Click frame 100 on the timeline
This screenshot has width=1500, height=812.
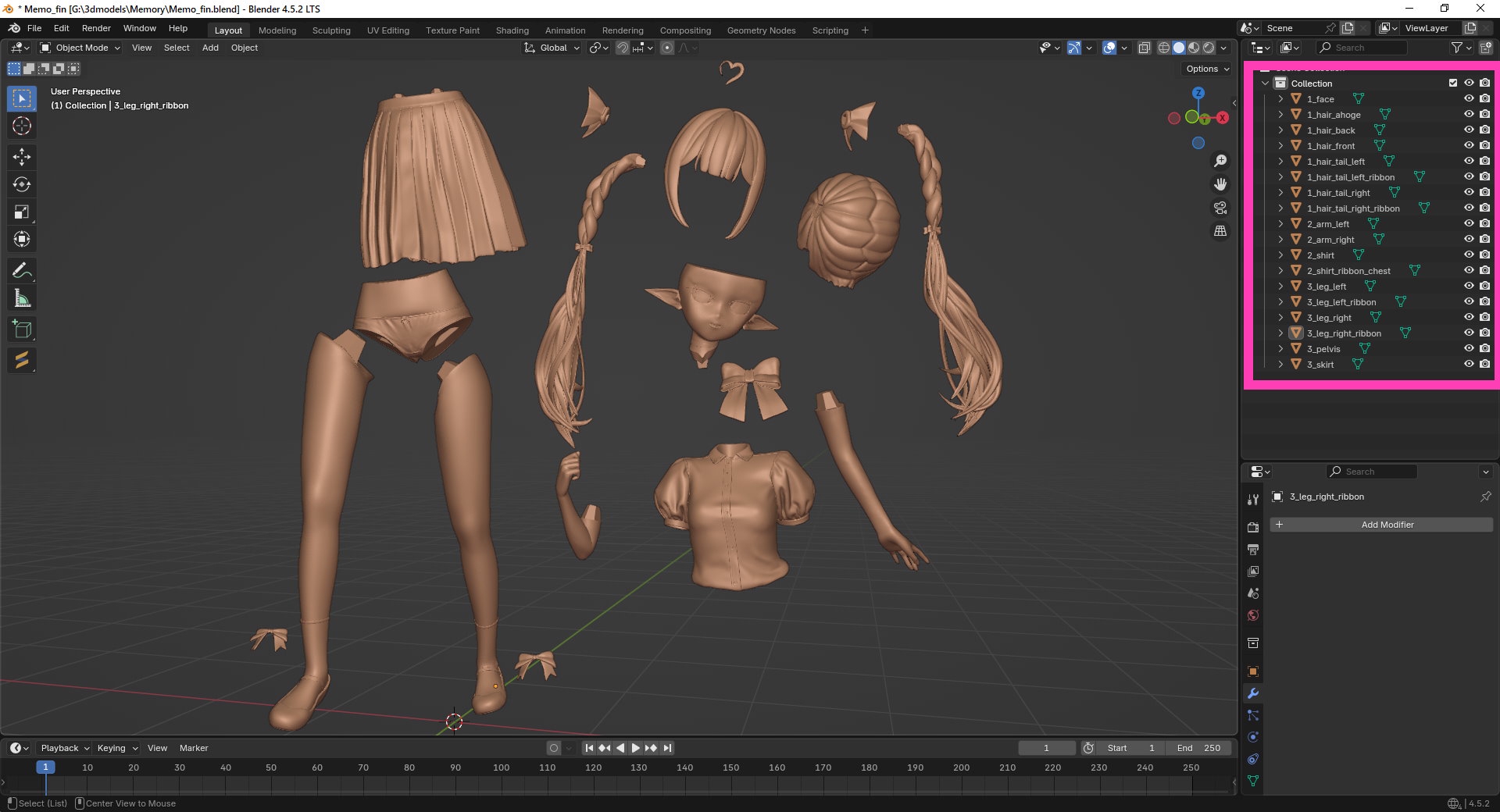(501, 767)
